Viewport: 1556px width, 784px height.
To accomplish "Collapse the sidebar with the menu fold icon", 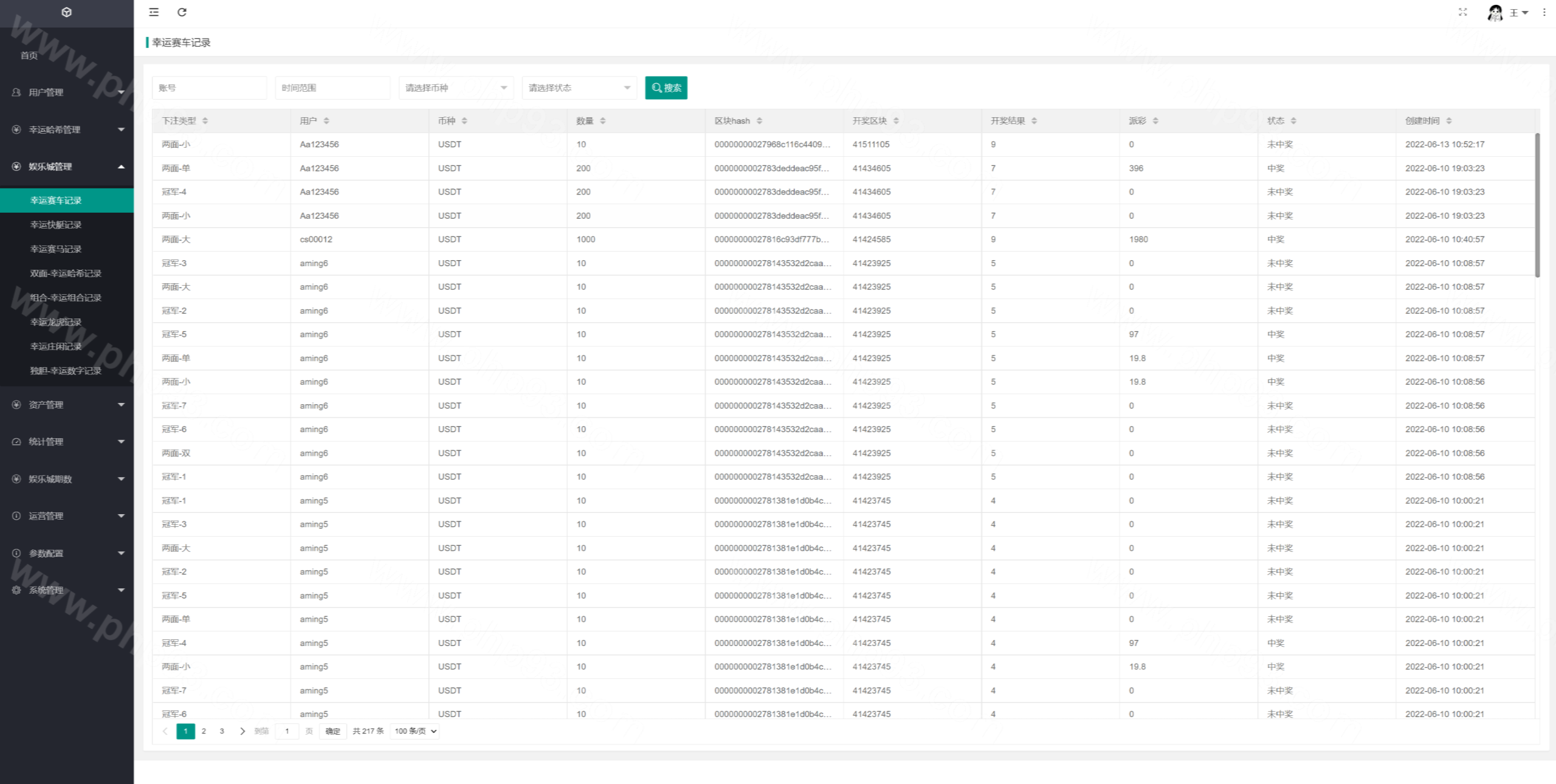I will pos(154,12).
